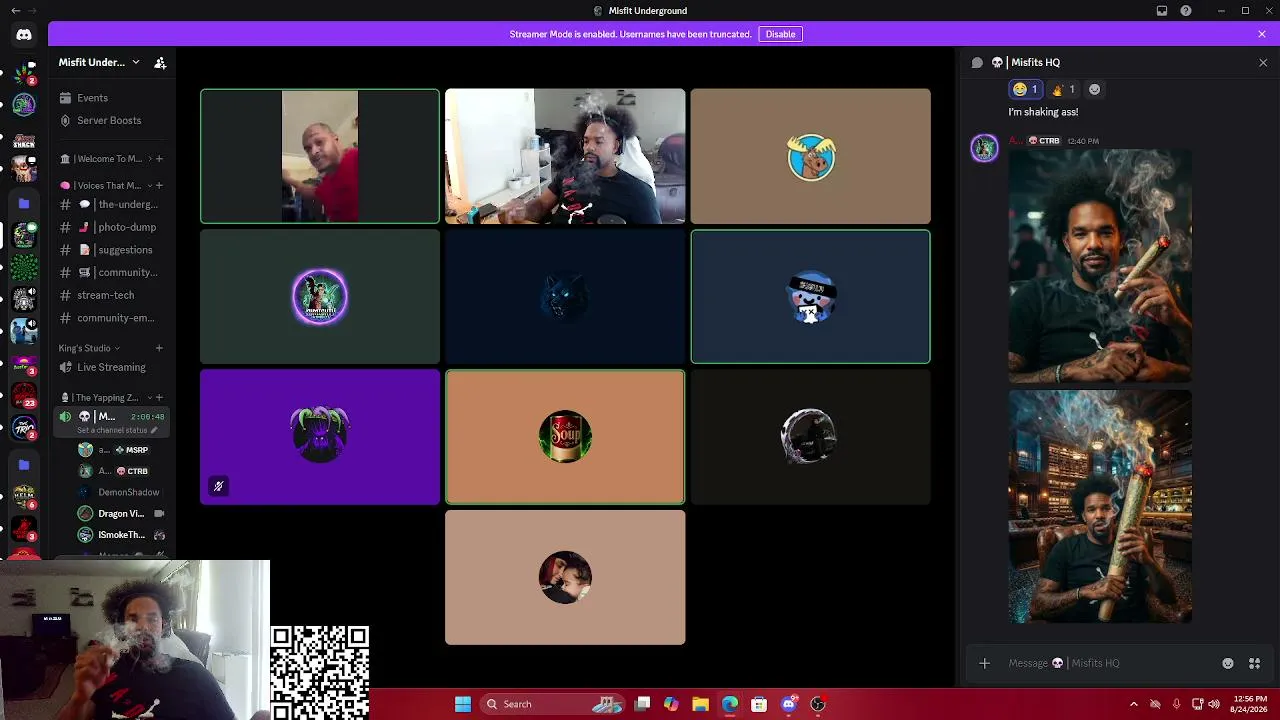Open the top cigar portrait image in chat

(1100, 266)
